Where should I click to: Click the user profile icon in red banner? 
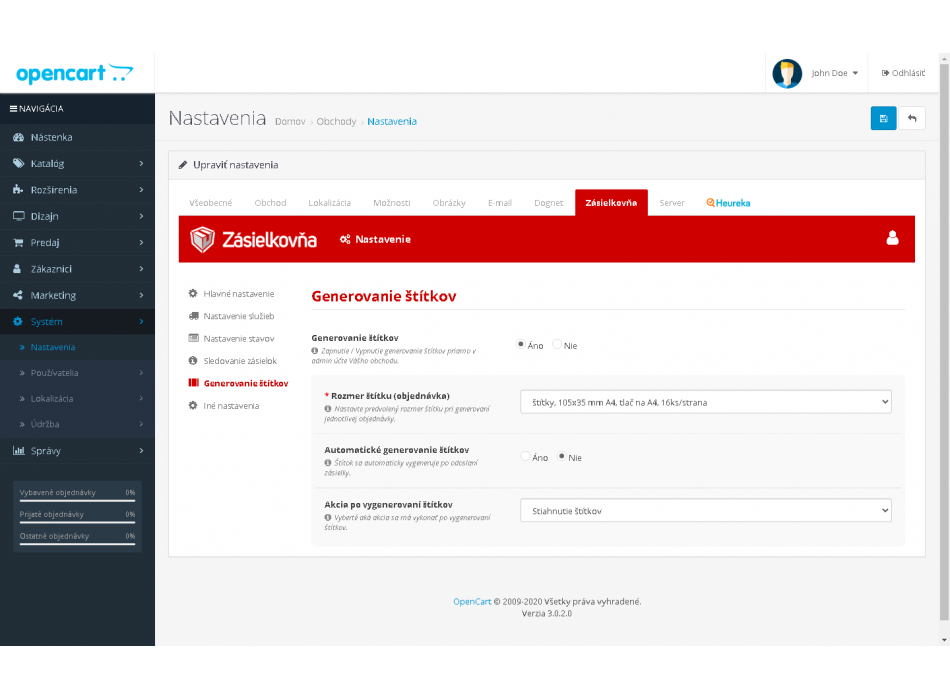coord(892,238)
